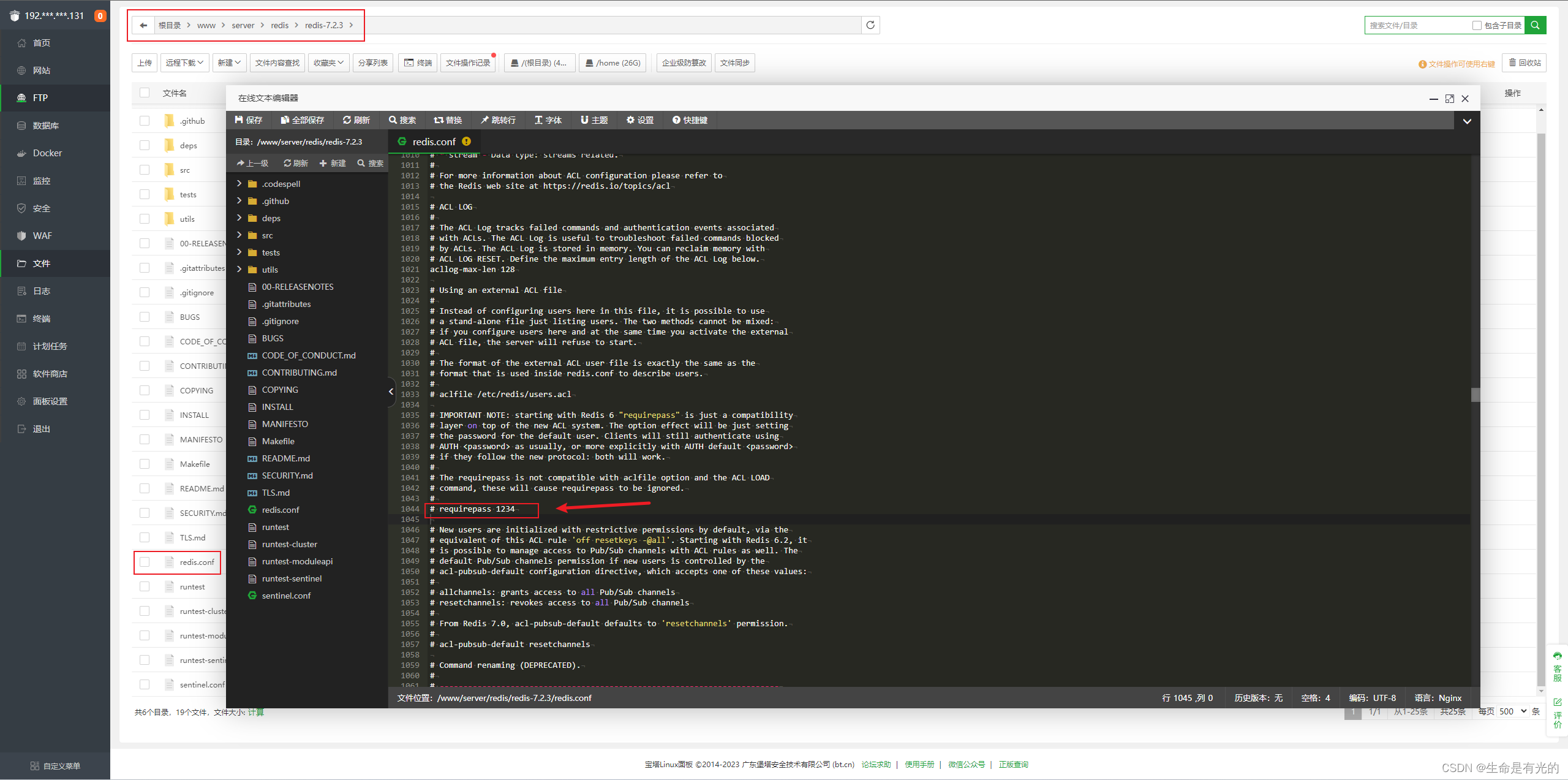Check the redis.conf file checkbox

(145, 562)
